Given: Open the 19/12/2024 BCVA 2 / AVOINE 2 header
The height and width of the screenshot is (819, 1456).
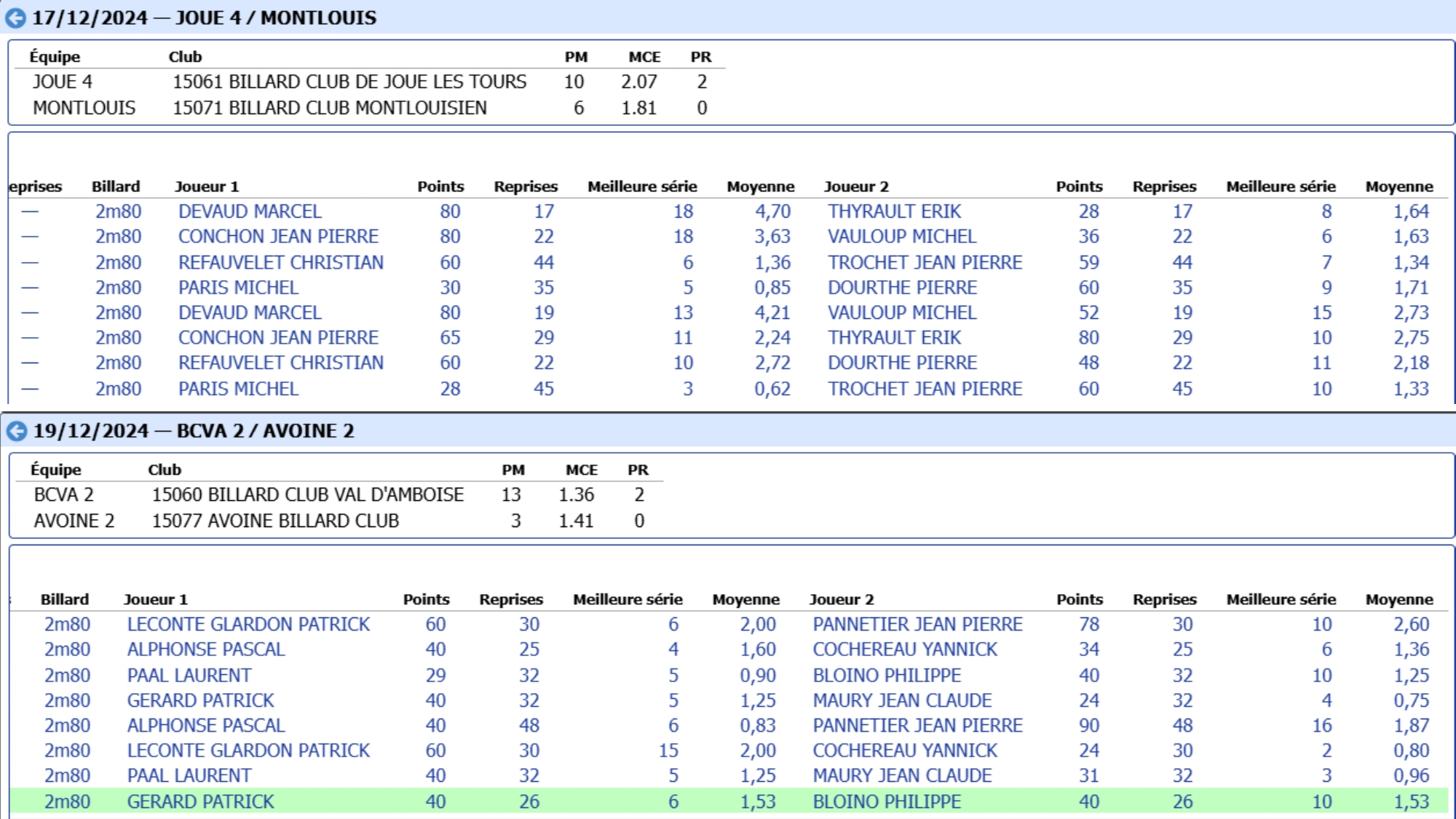Looking at the screenshot, I should tap(194, 432).
